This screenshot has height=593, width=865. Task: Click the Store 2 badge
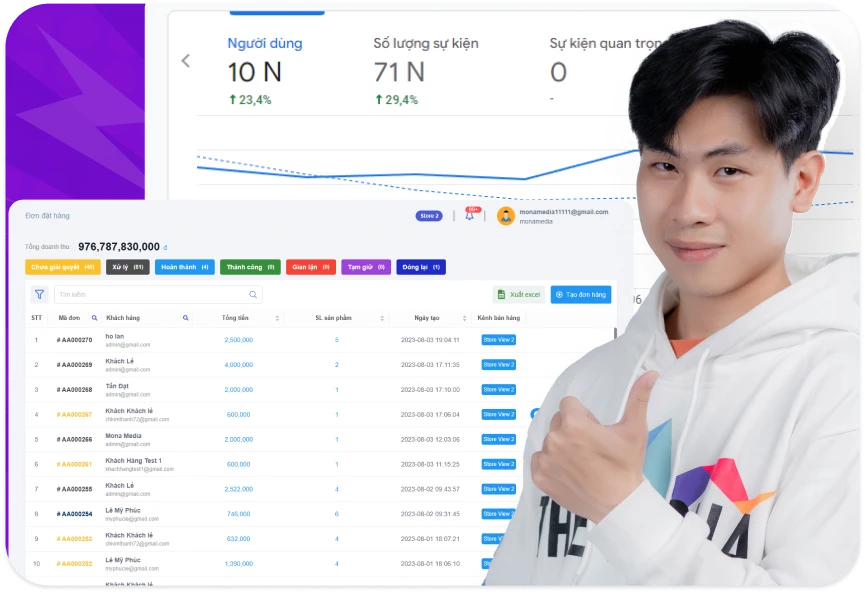coord(429,216)
